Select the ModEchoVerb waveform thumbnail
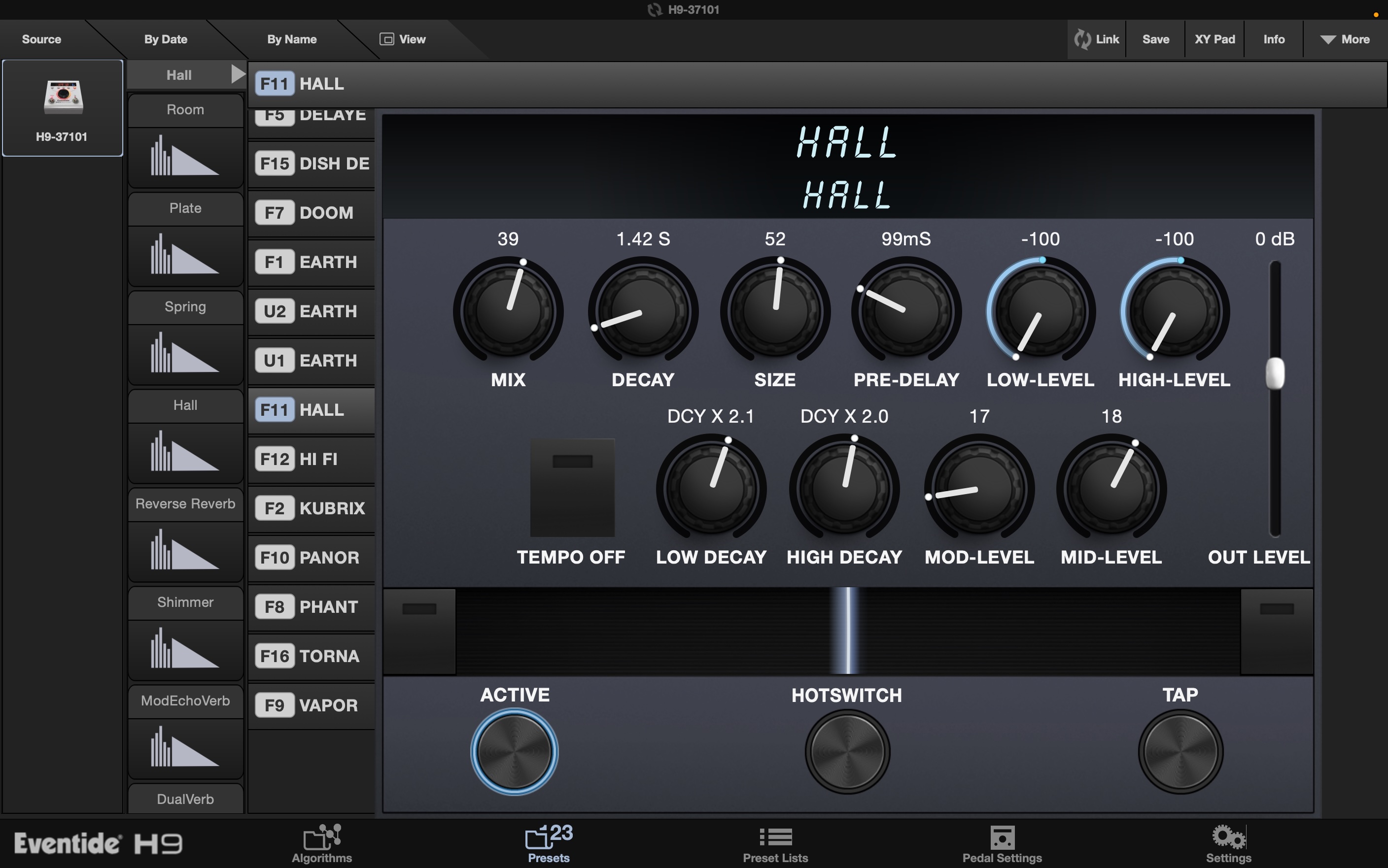The image size is (1388, 868). [x=185, y=749]
